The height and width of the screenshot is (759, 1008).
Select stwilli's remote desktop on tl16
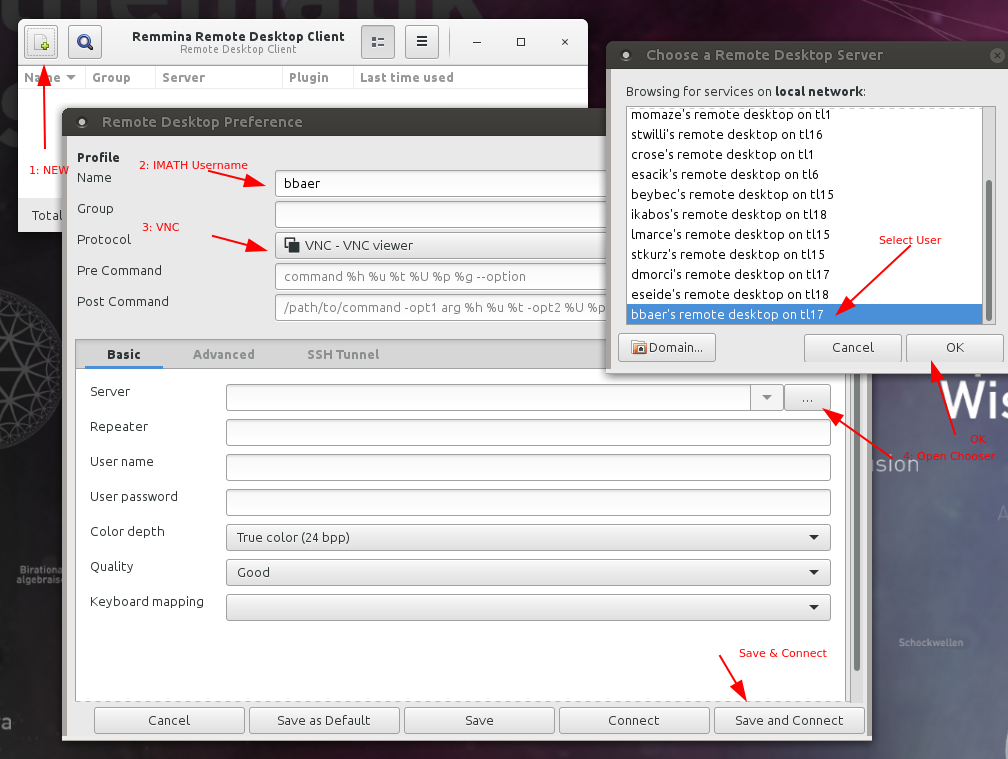point(804,134)
